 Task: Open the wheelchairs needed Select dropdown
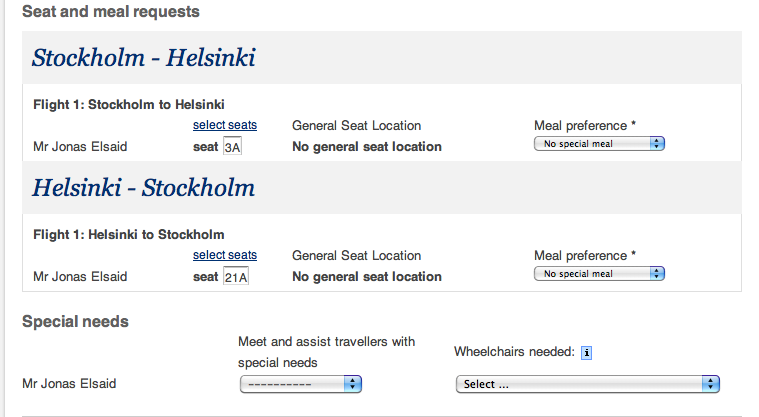tap(587, 384)
